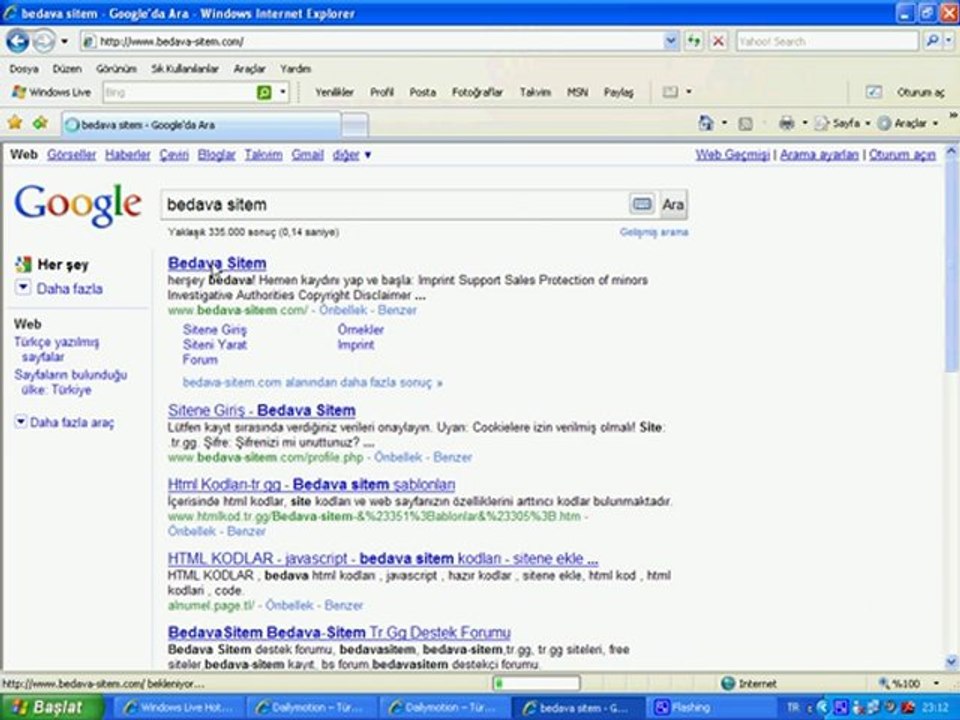Open the 'Html Kodları-tr.gg' result

coord(311,485)
